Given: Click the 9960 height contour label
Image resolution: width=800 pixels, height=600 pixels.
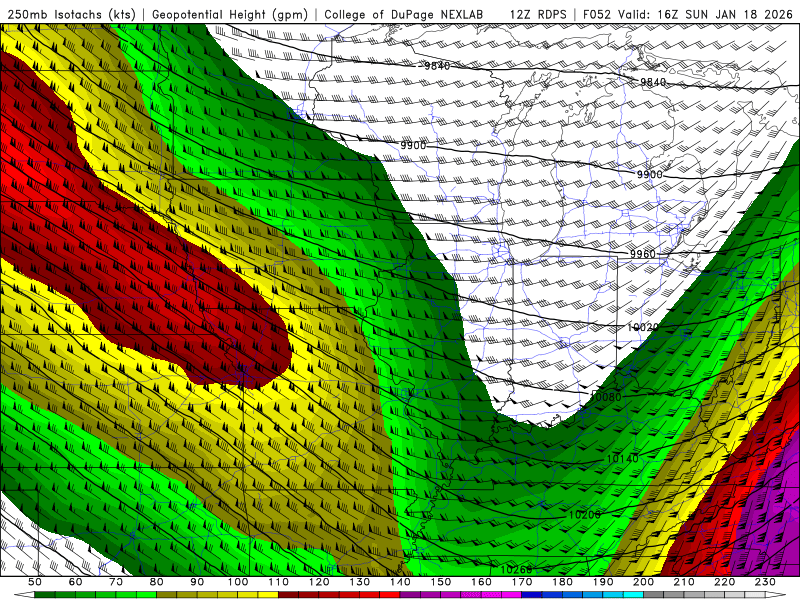Looking at the screenshot, I should (x=642, y=254).
